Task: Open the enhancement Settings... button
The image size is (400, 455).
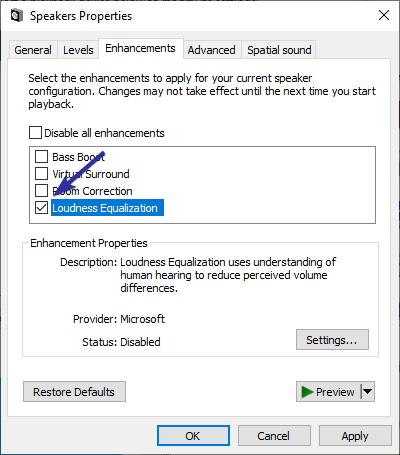Action: [x=332, y=340]
